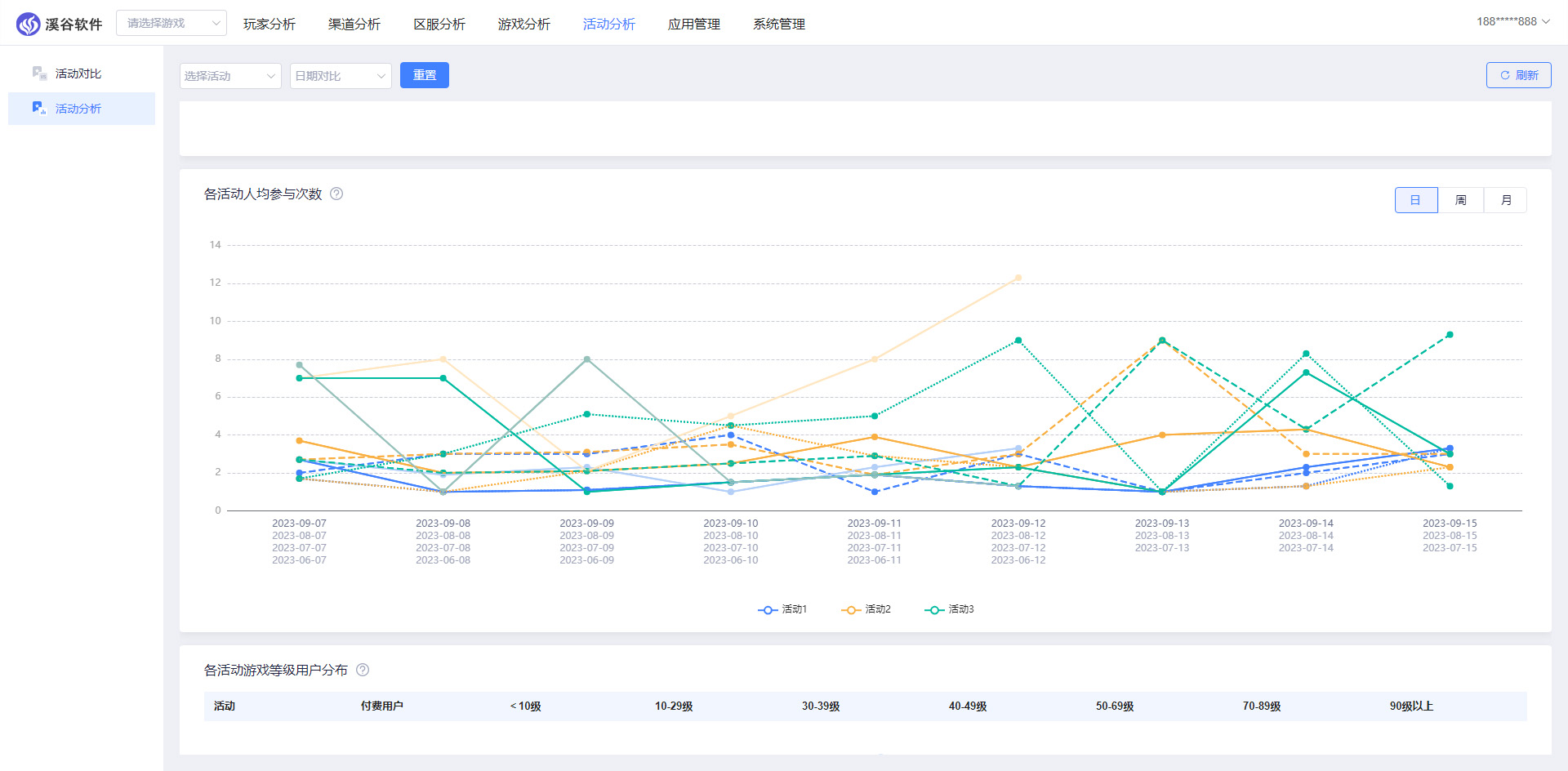Open the 系统管理 menu
Screen dimensions: 1568x771
point(779,25)
